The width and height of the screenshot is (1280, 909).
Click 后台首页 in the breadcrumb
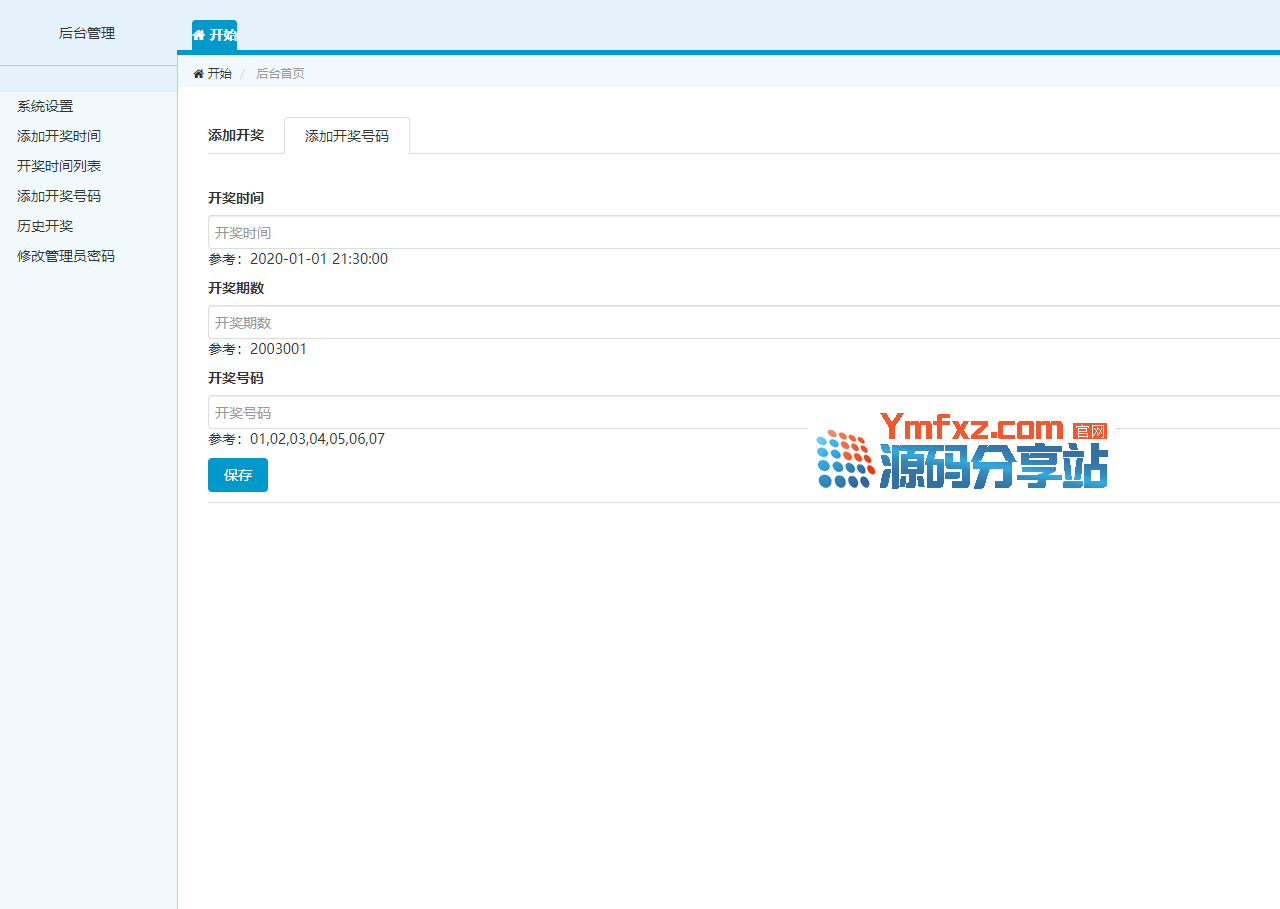click(280, 74)
